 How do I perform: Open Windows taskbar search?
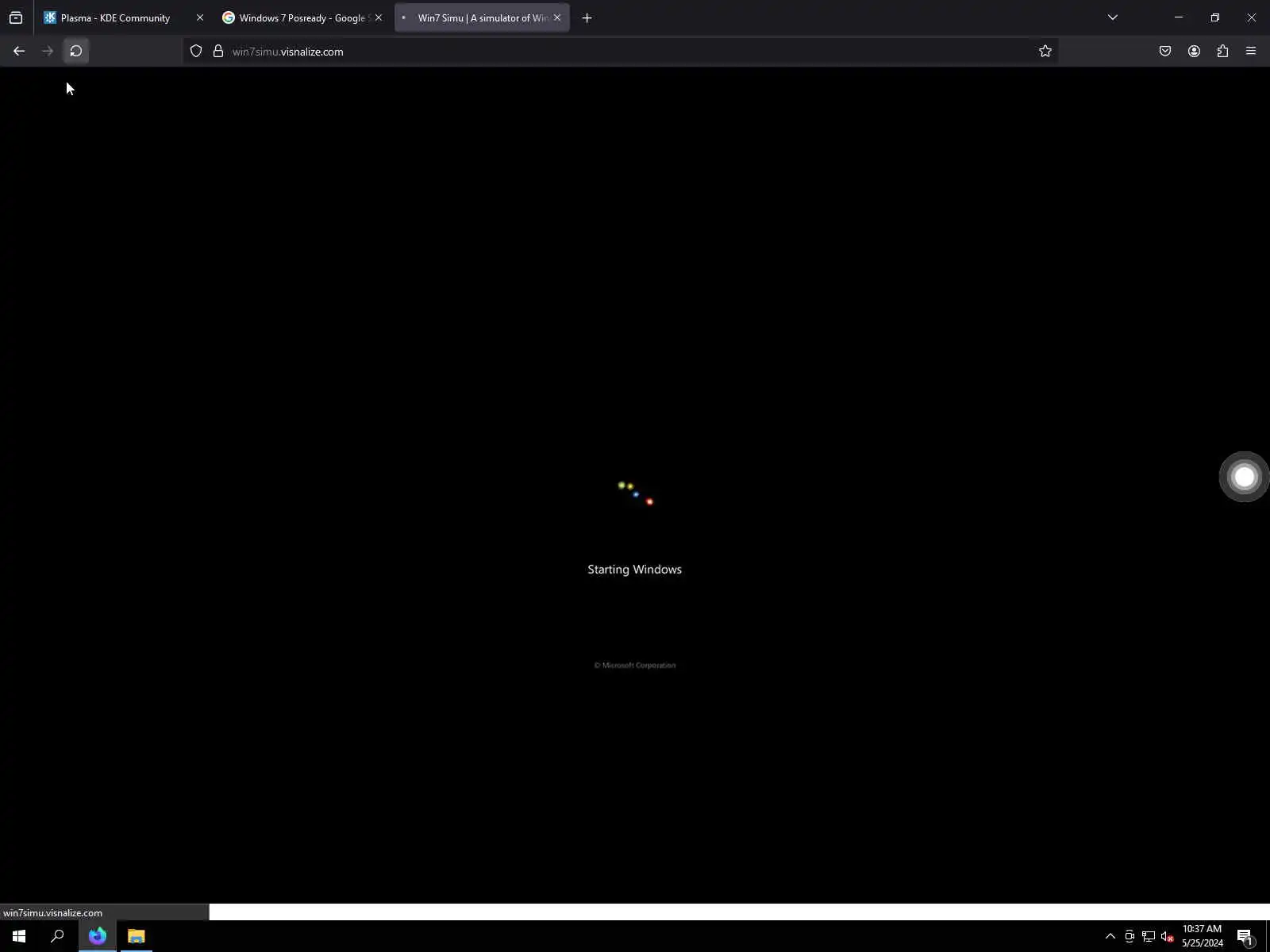[57, 936]
